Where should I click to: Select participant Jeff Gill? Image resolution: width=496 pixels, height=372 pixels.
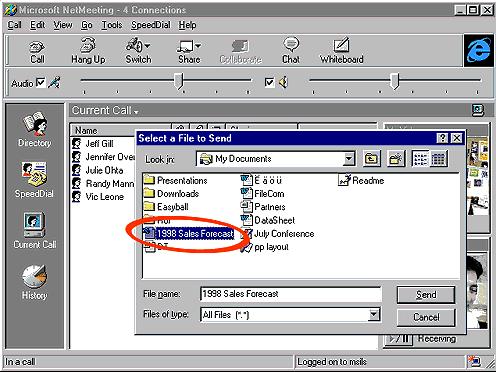pyautogui.click(x=93, y=144)
